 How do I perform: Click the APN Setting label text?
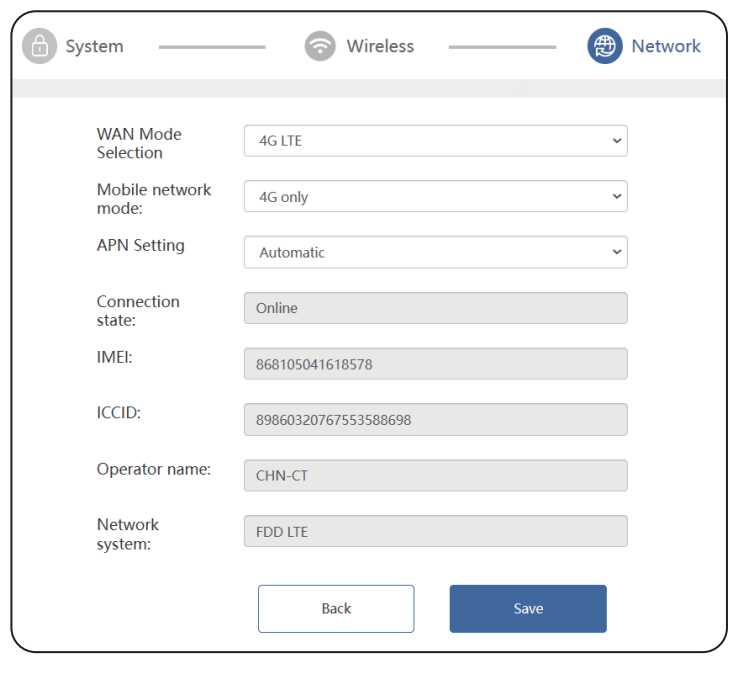coord(140,245)
